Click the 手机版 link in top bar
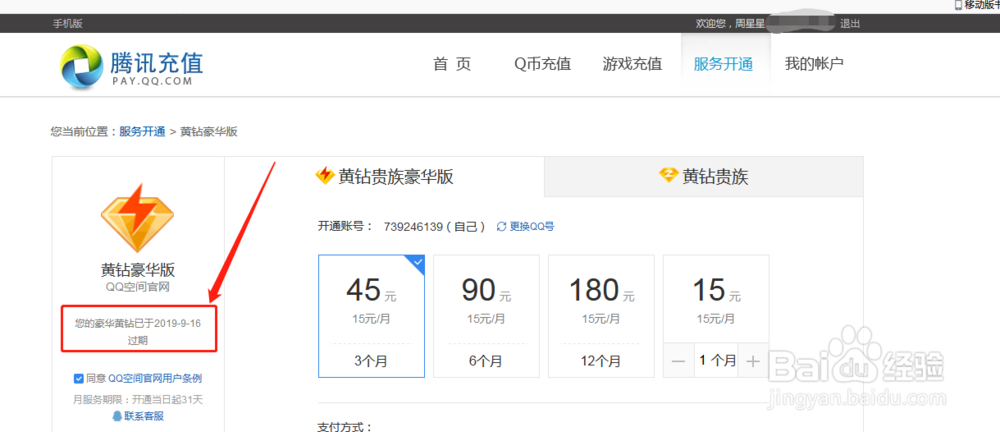The width and height of the screenshot is (1000, 432). 68,24
